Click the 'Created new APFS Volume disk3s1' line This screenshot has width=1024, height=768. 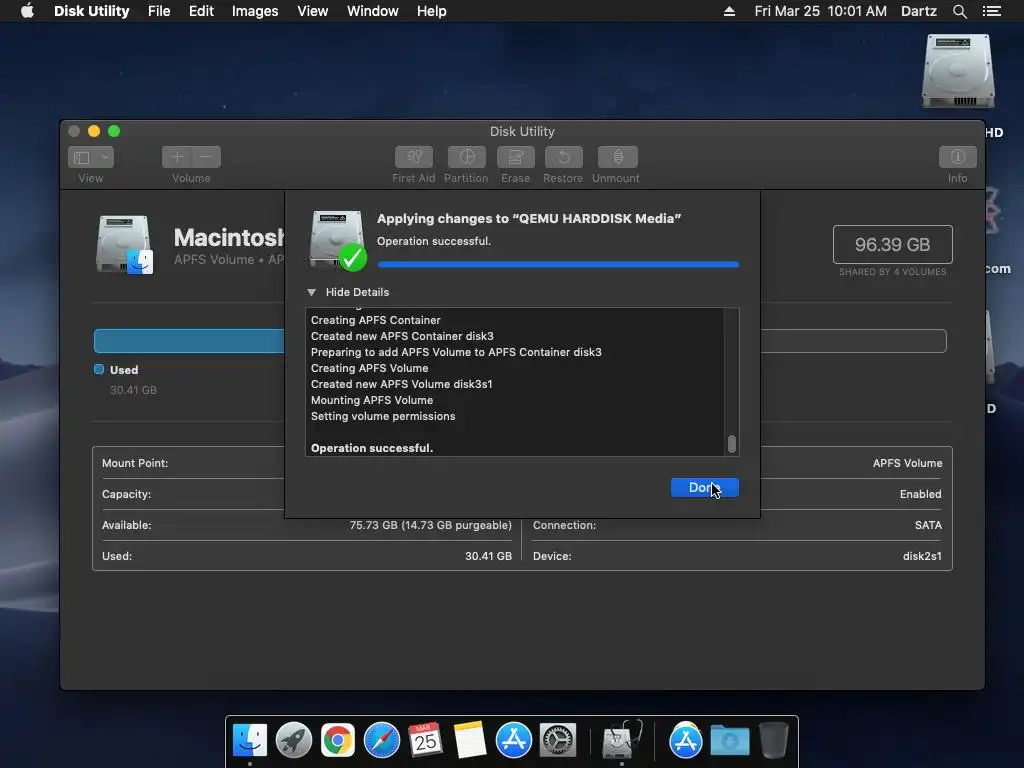click(402, 384)
